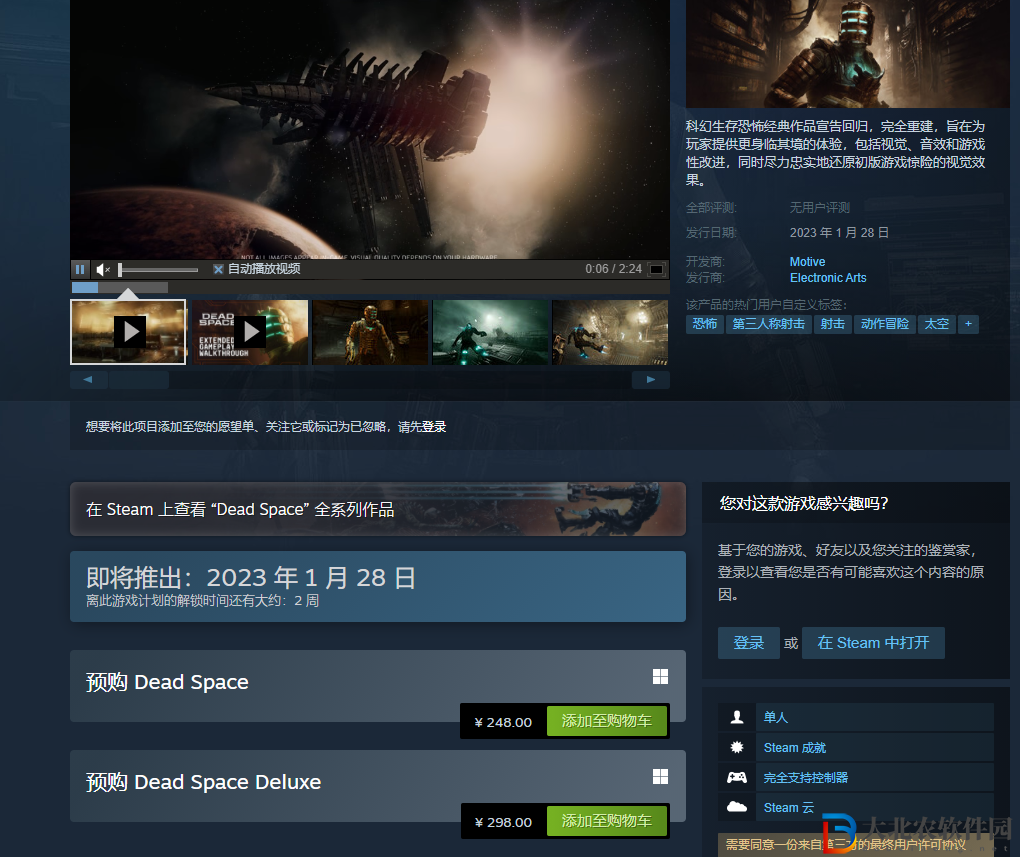Unmute the video with speaker icon

coord(103,269)
